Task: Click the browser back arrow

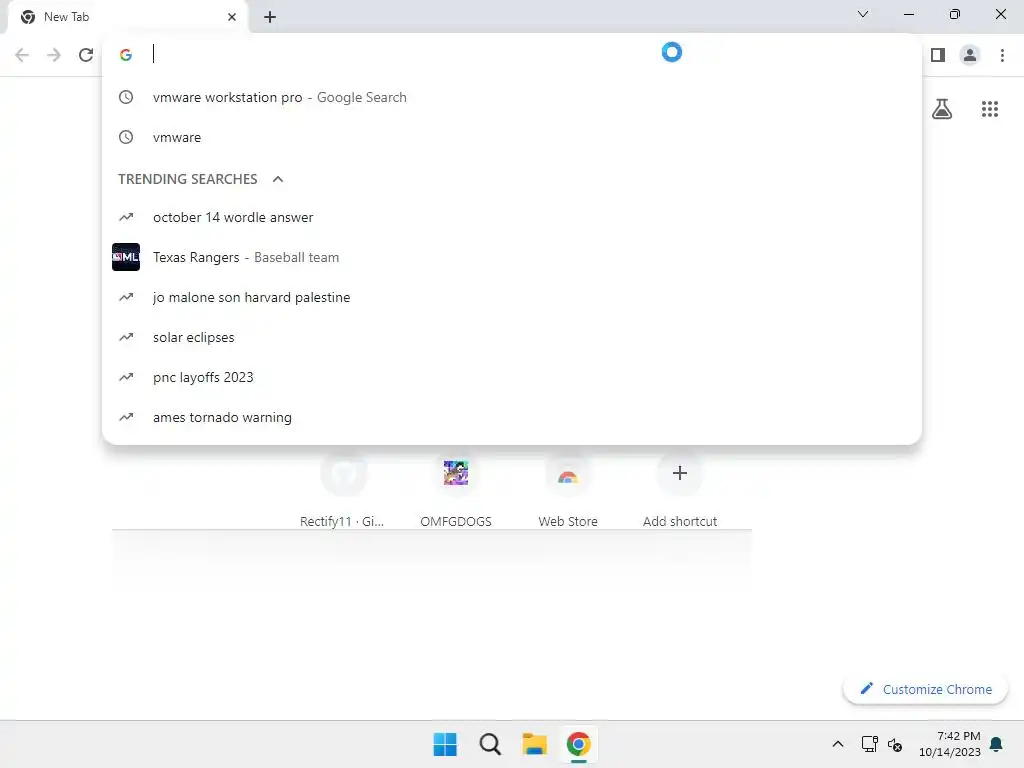Action: coord(22,55)
